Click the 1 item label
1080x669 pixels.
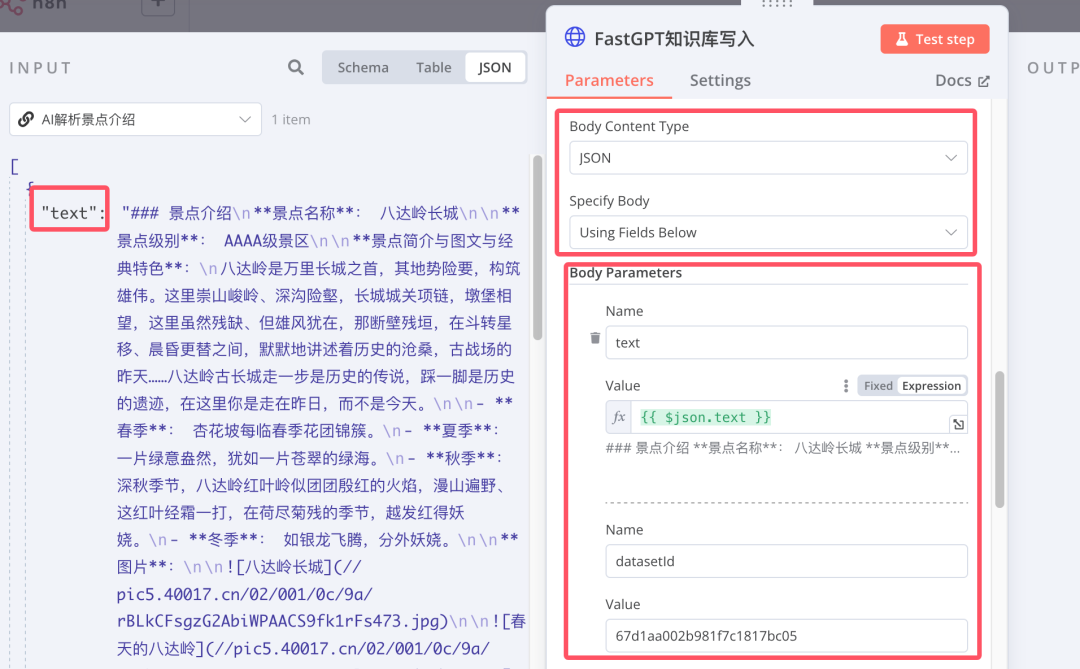[291, 119]
